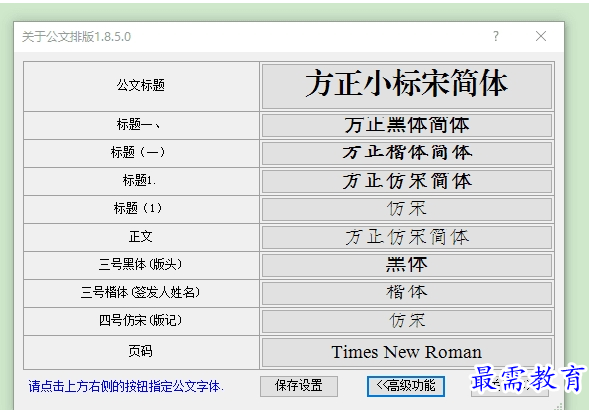Viewport: 593px width, 410px height.
Task: Click the 标题（一） label cell
Action: point(141,153)
